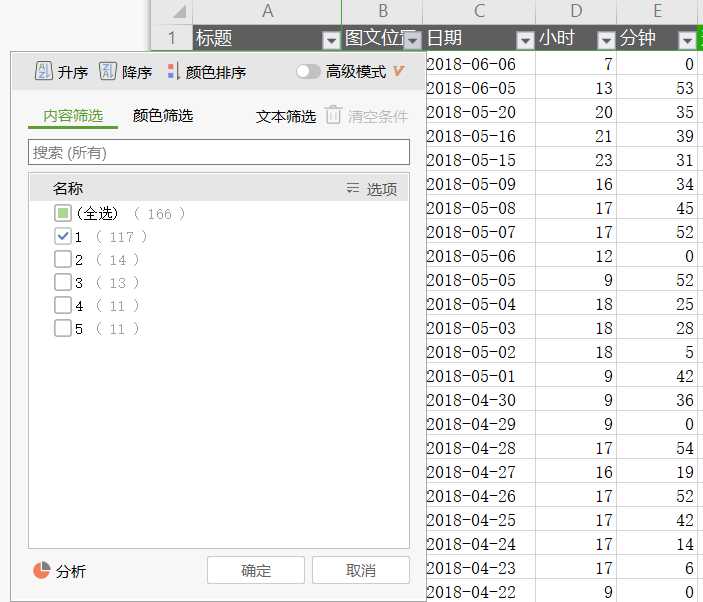Click minute cell 5 in 2018-05-02 row
The height and width of the screenshot is (602, 703).
tap(657, 352)
